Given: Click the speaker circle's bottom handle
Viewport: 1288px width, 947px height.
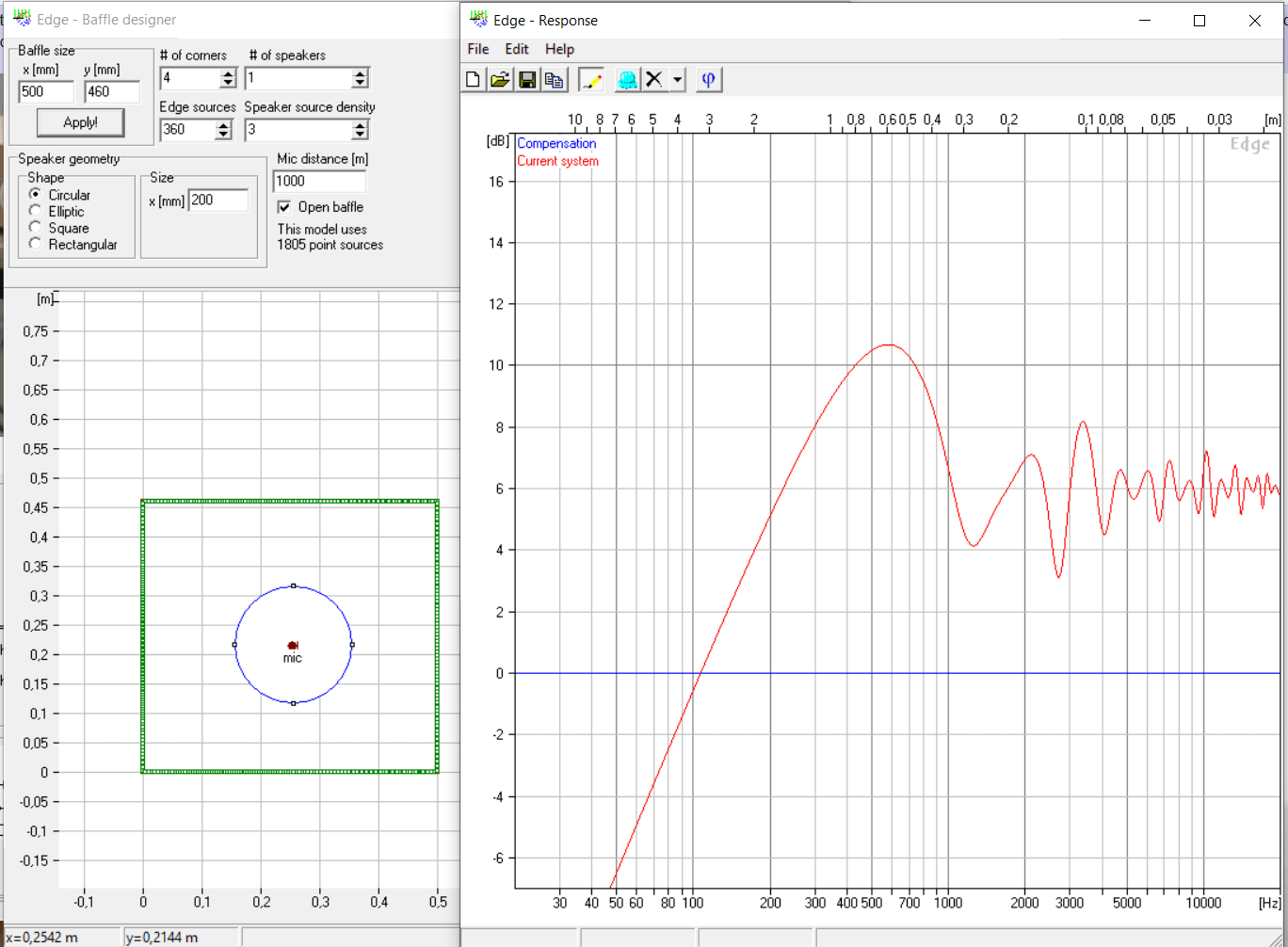Looking at the screenshot, I should point(294,703).
